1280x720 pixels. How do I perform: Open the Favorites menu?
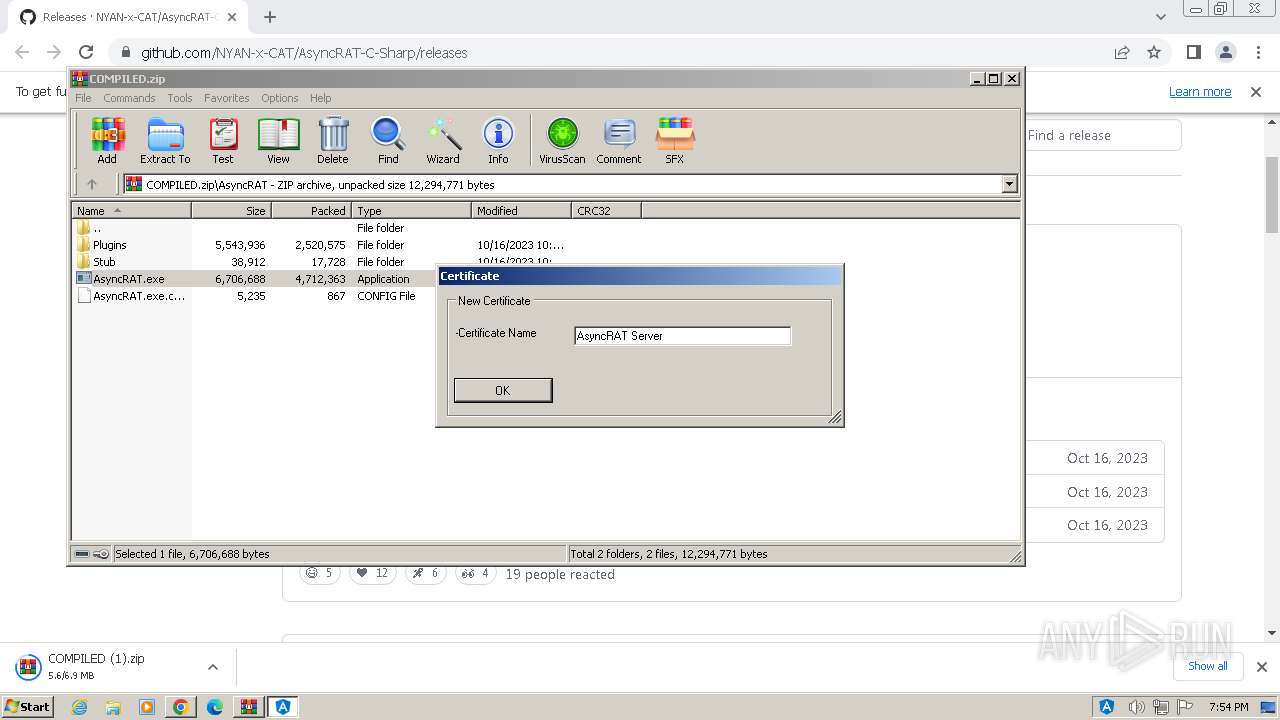point(227,98)
